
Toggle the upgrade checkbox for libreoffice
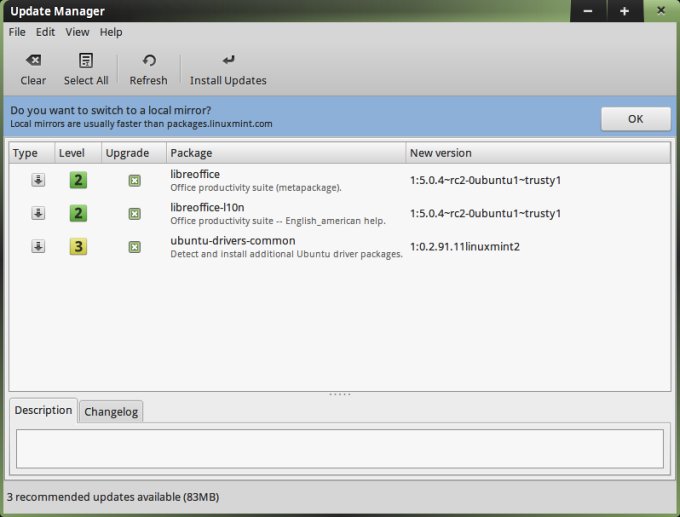point(134,181)
